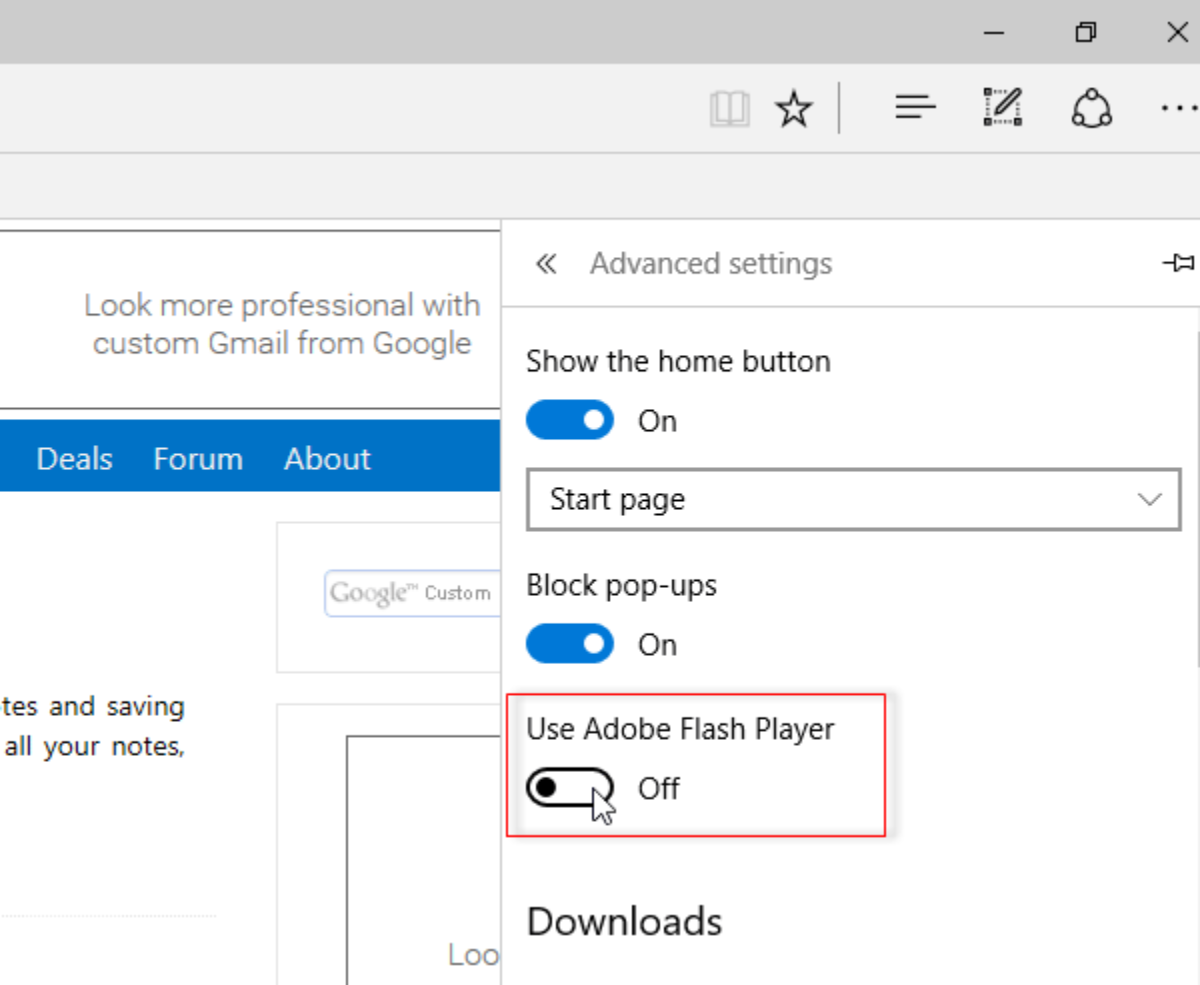Expand the Start page dropdown
This screenshot has height=985, width=1200.
point(853,499)
